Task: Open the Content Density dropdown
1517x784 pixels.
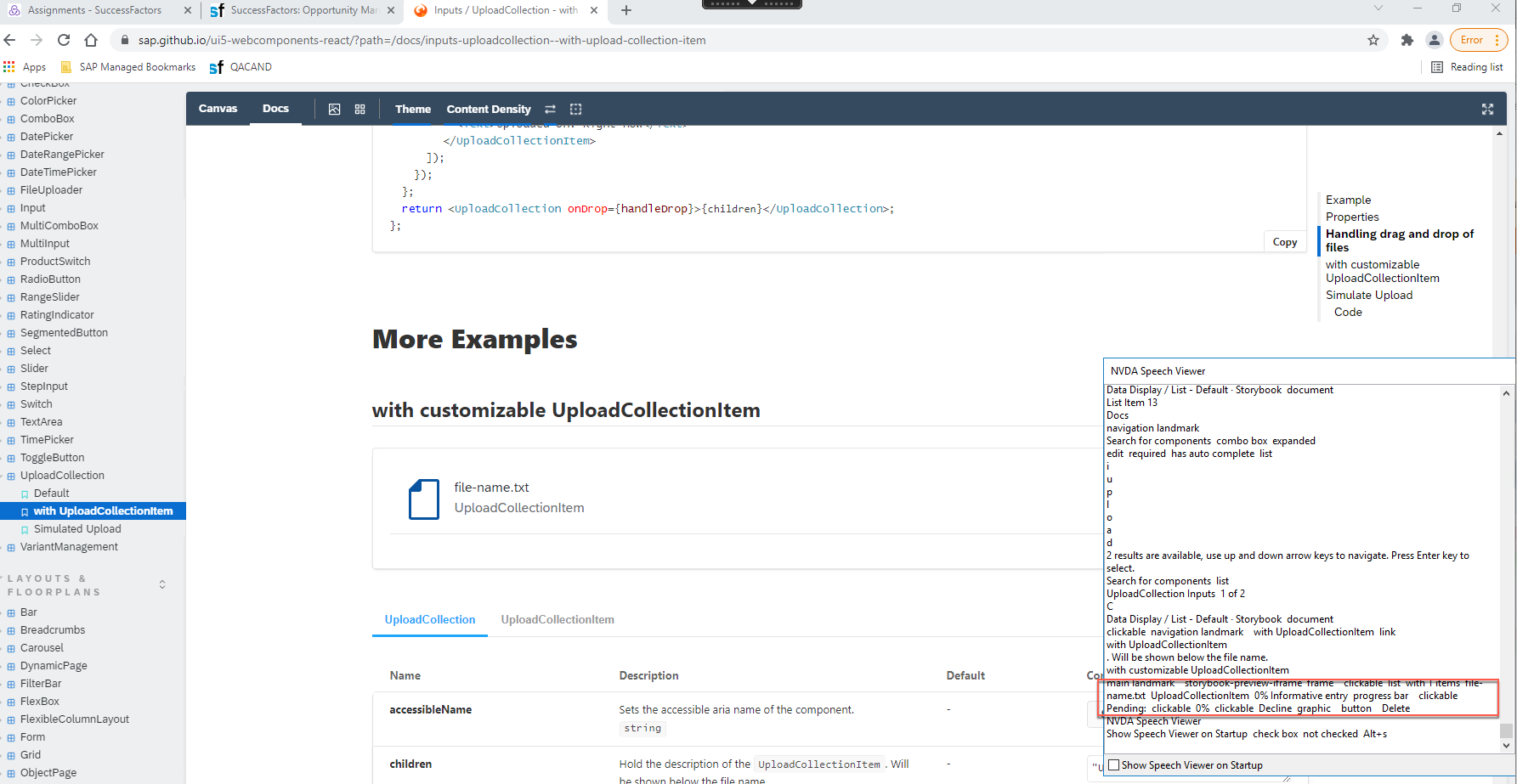Action: pyautogui.click(x=489, y=109)
